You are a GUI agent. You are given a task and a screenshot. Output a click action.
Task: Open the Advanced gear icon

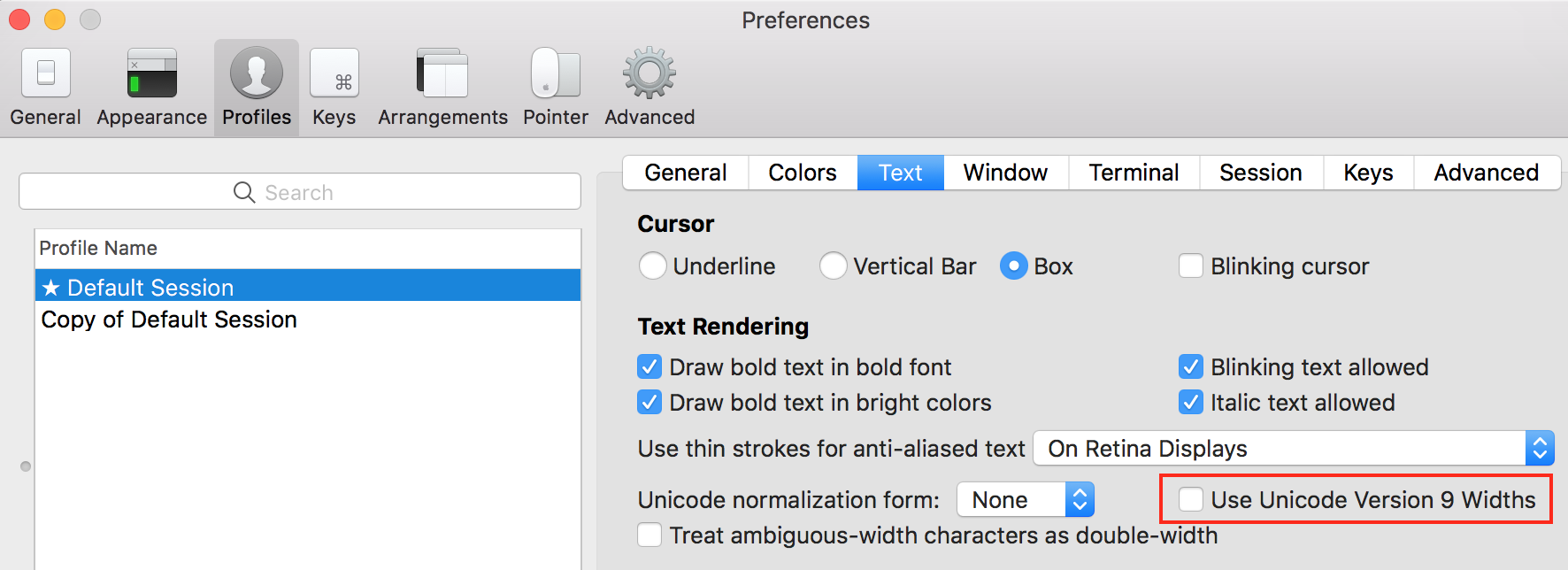[649, 73]
